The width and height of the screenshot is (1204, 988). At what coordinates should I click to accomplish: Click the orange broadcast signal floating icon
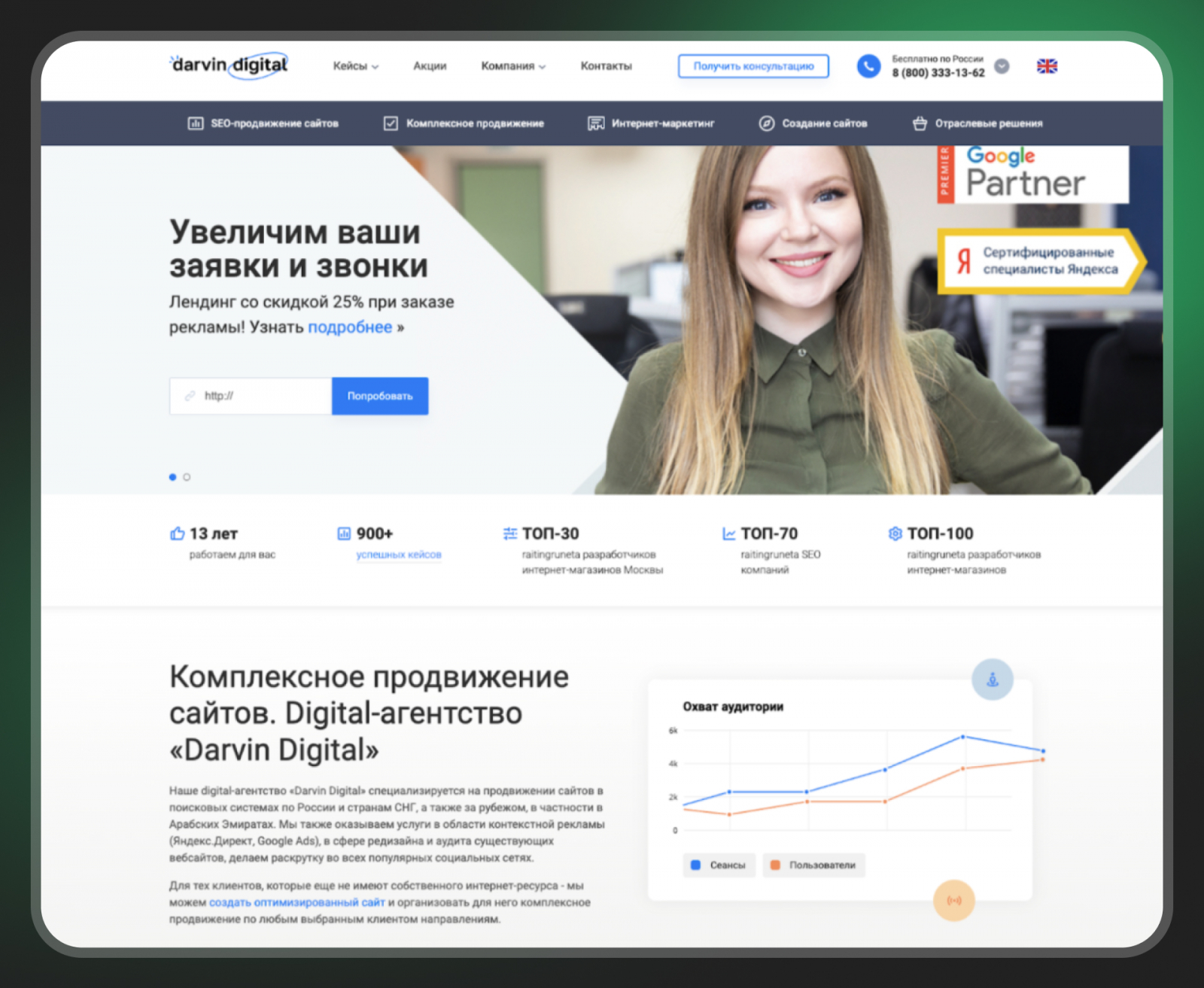[954, 900]
